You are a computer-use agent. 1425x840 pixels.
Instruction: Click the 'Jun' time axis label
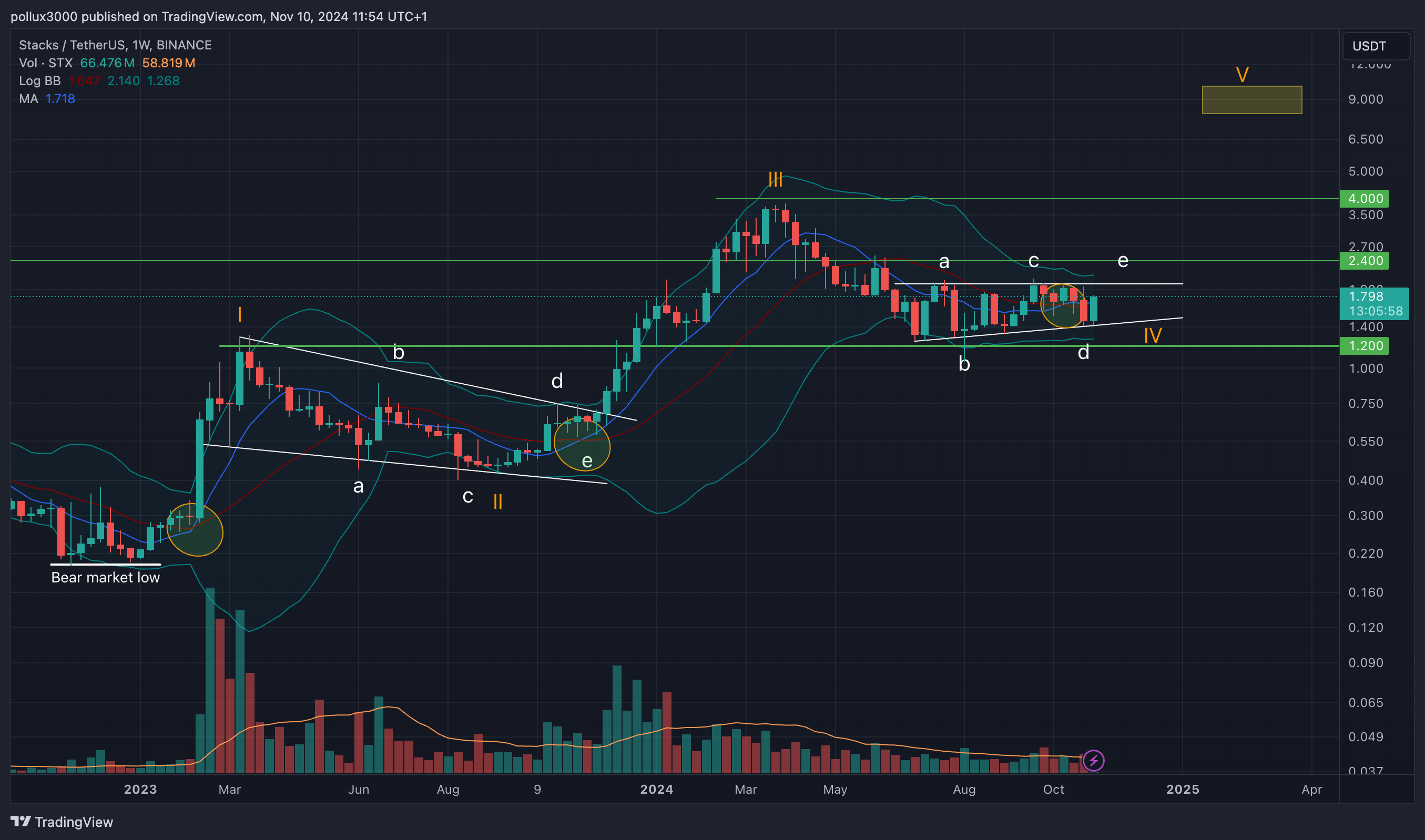click(x=359, y=789)
